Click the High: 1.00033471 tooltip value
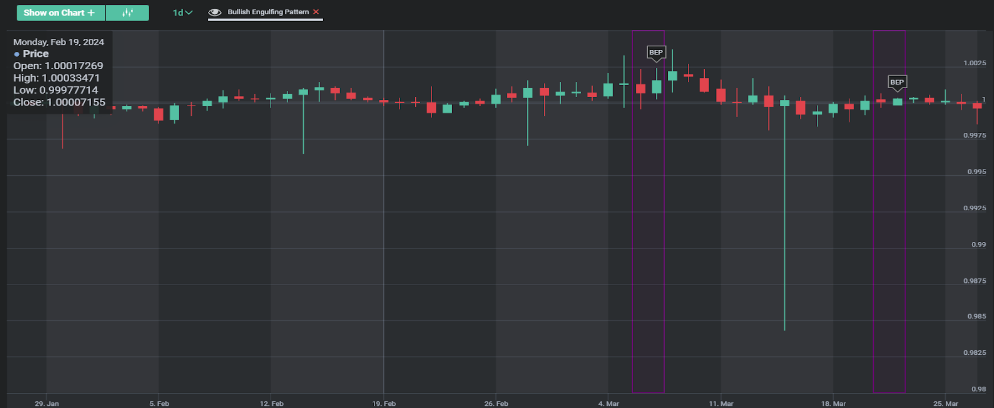 [58, 78]
